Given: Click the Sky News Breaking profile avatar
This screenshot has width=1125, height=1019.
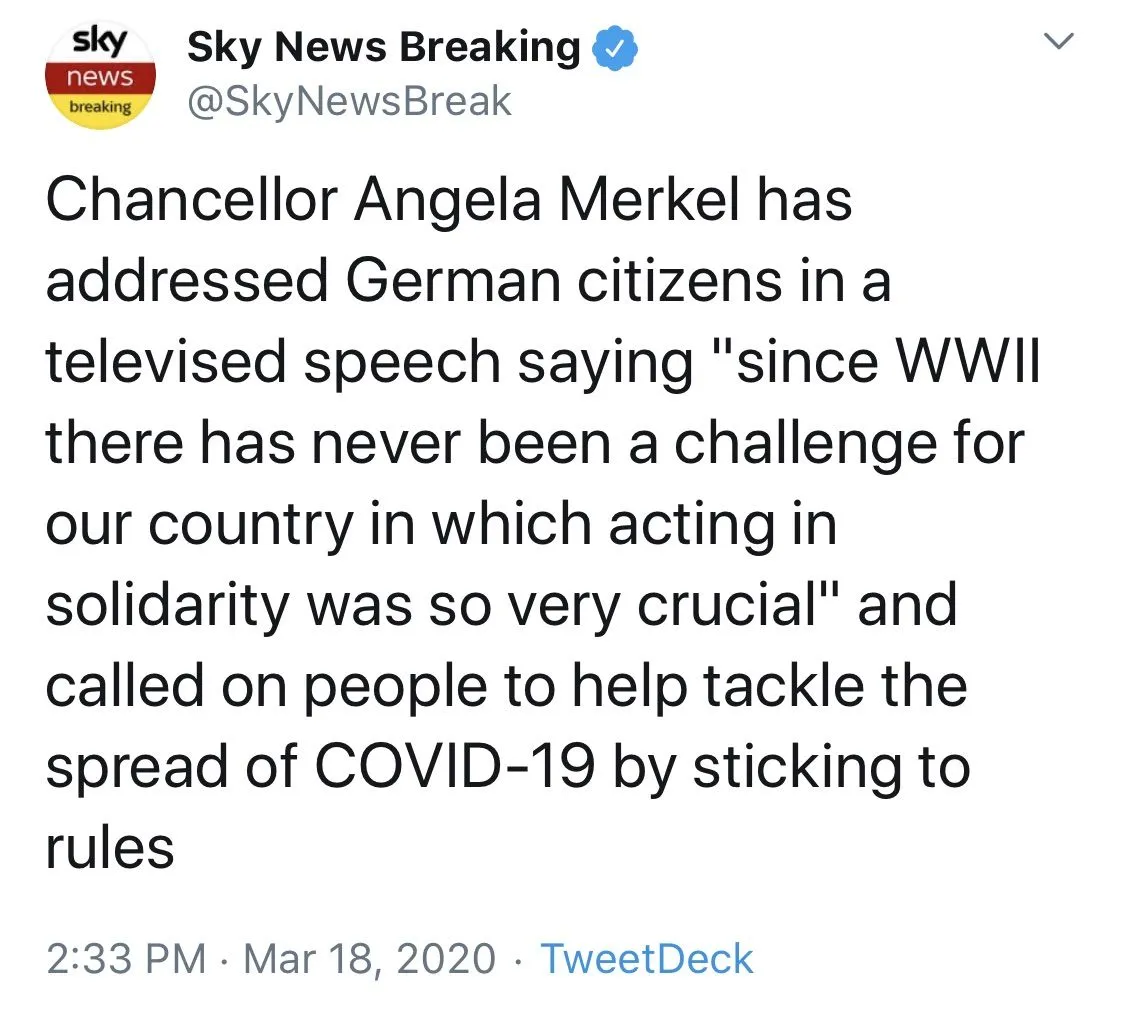Looking at the screenshot, I should 102,78.
